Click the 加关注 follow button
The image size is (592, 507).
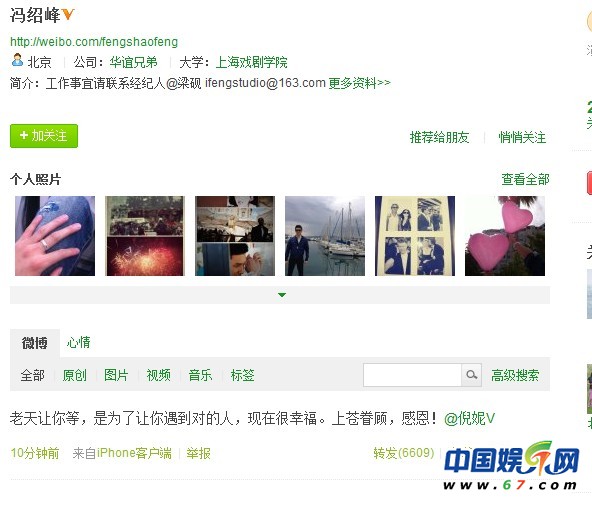[x=44, y=136]
